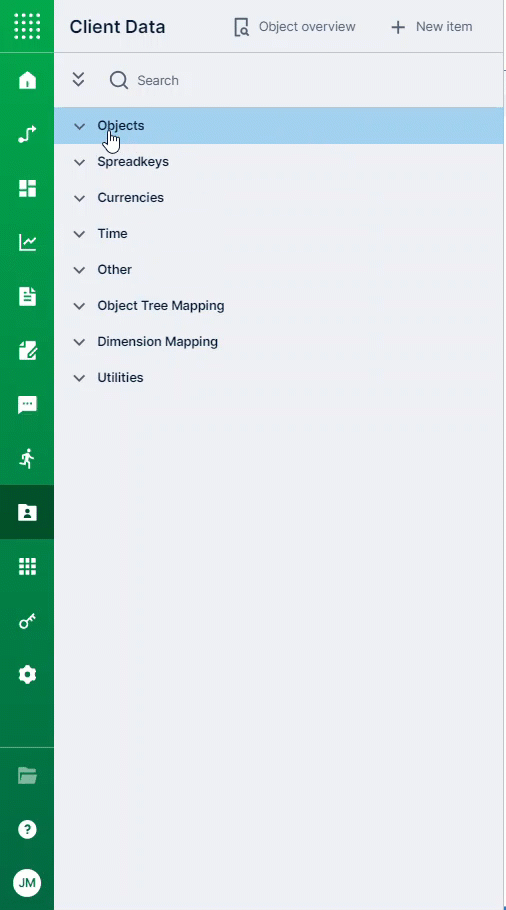The image size is (506, 910).
Task: Expand the Spreadkeys section chevron
Action: pos(79,162)
